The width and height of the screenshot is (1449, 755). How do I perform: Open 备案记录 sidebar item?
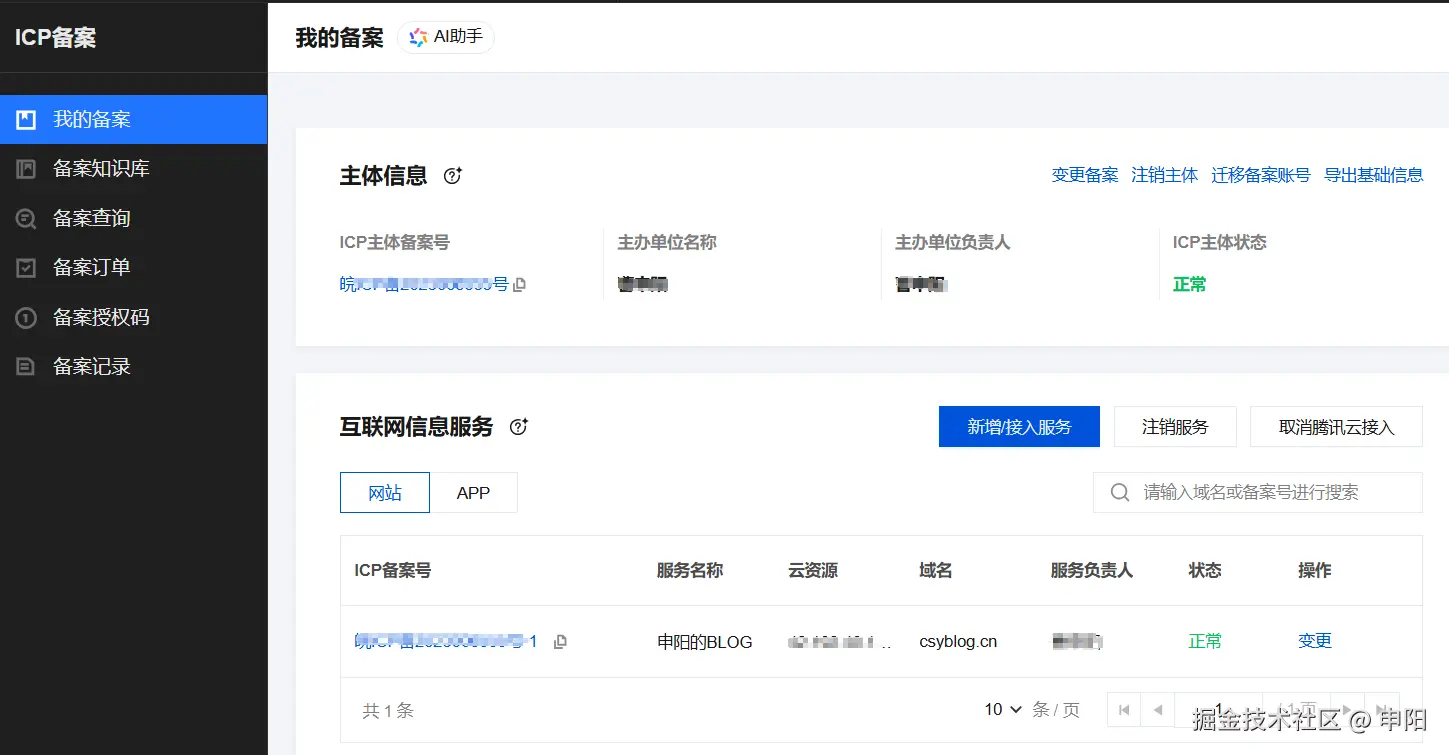click(x=133, y=367)
